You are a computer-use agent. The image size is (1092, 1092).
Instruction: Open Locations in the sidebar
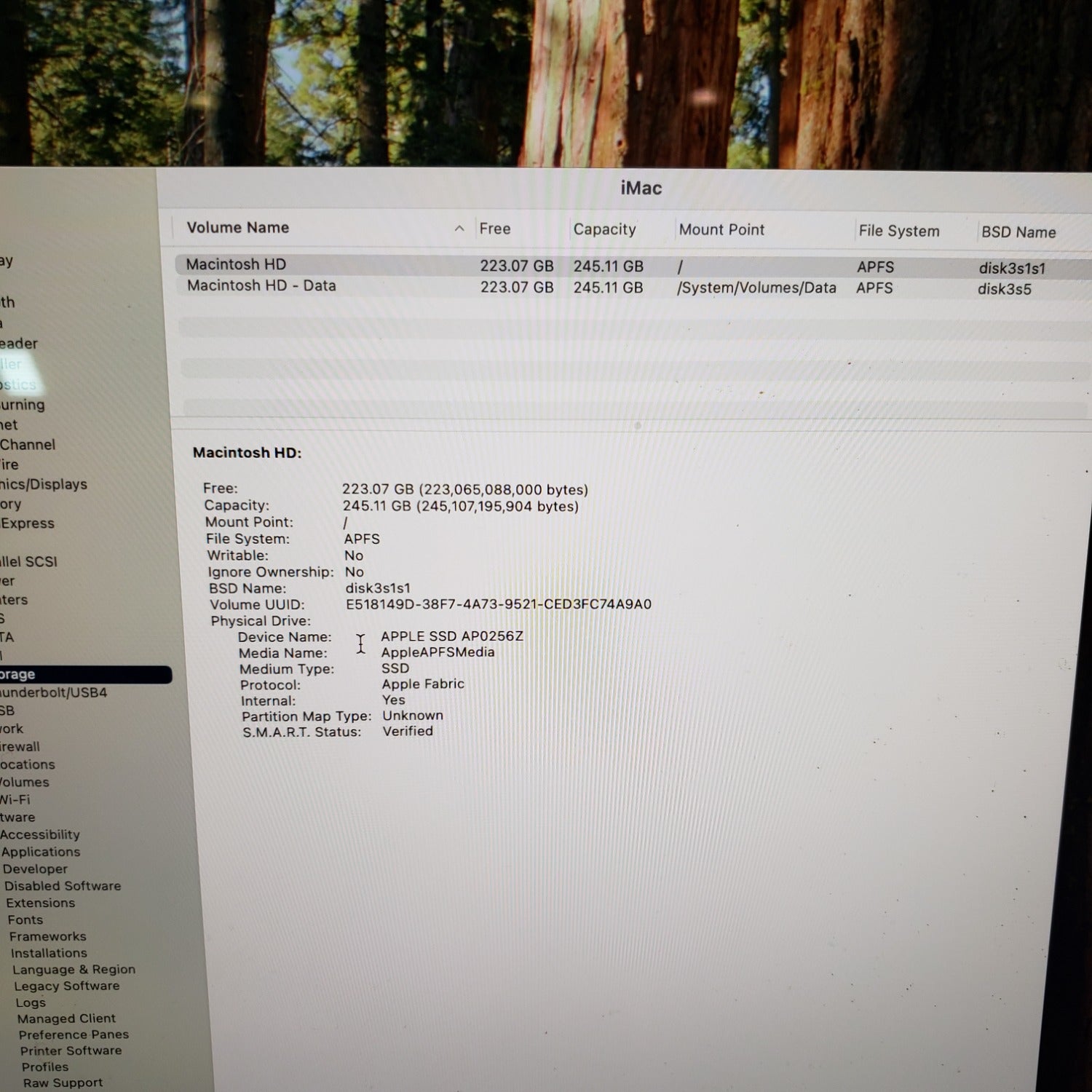27,764
